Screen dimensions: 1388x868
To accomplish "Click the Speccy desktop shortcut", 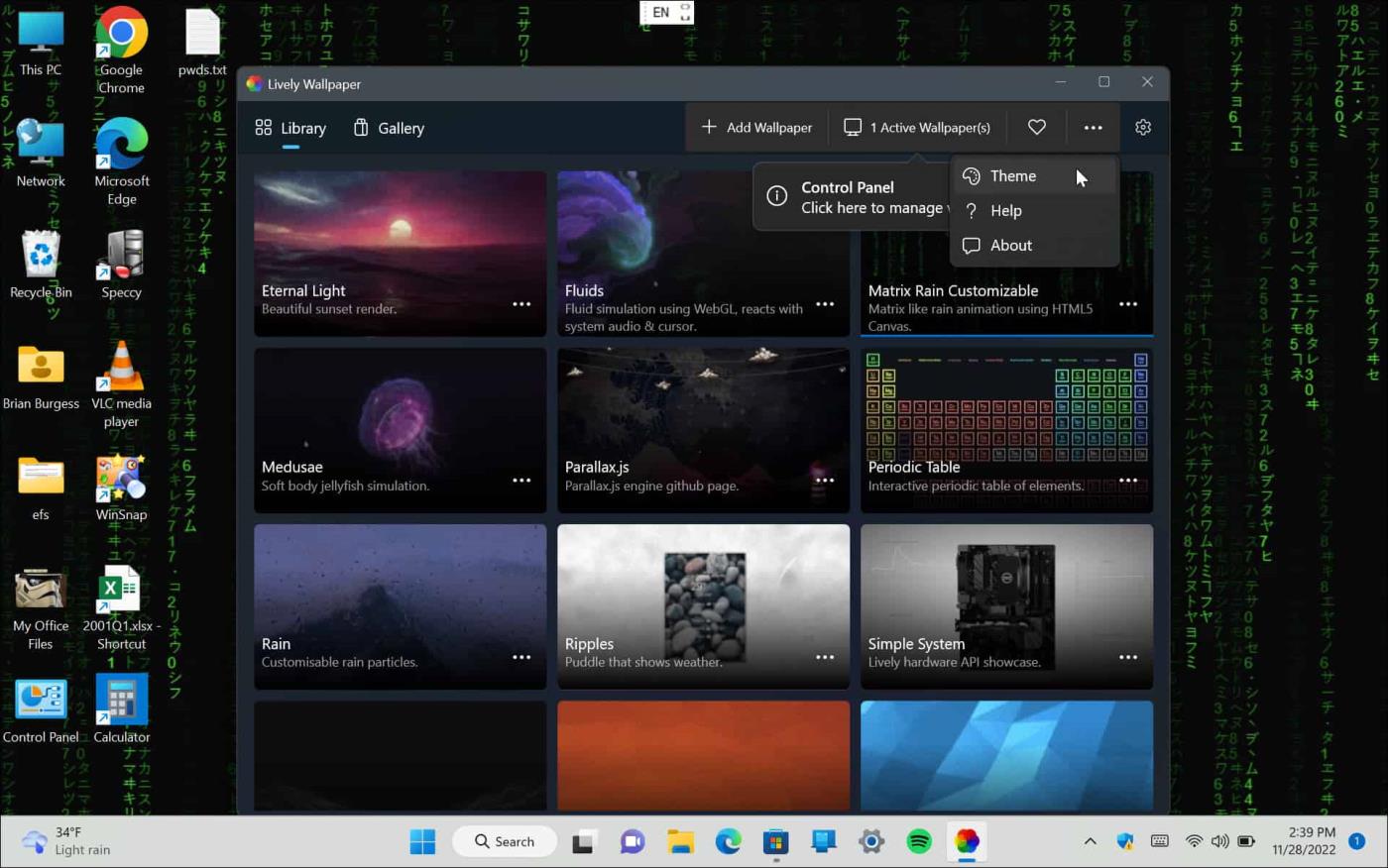I will click(x=121, y=266).
